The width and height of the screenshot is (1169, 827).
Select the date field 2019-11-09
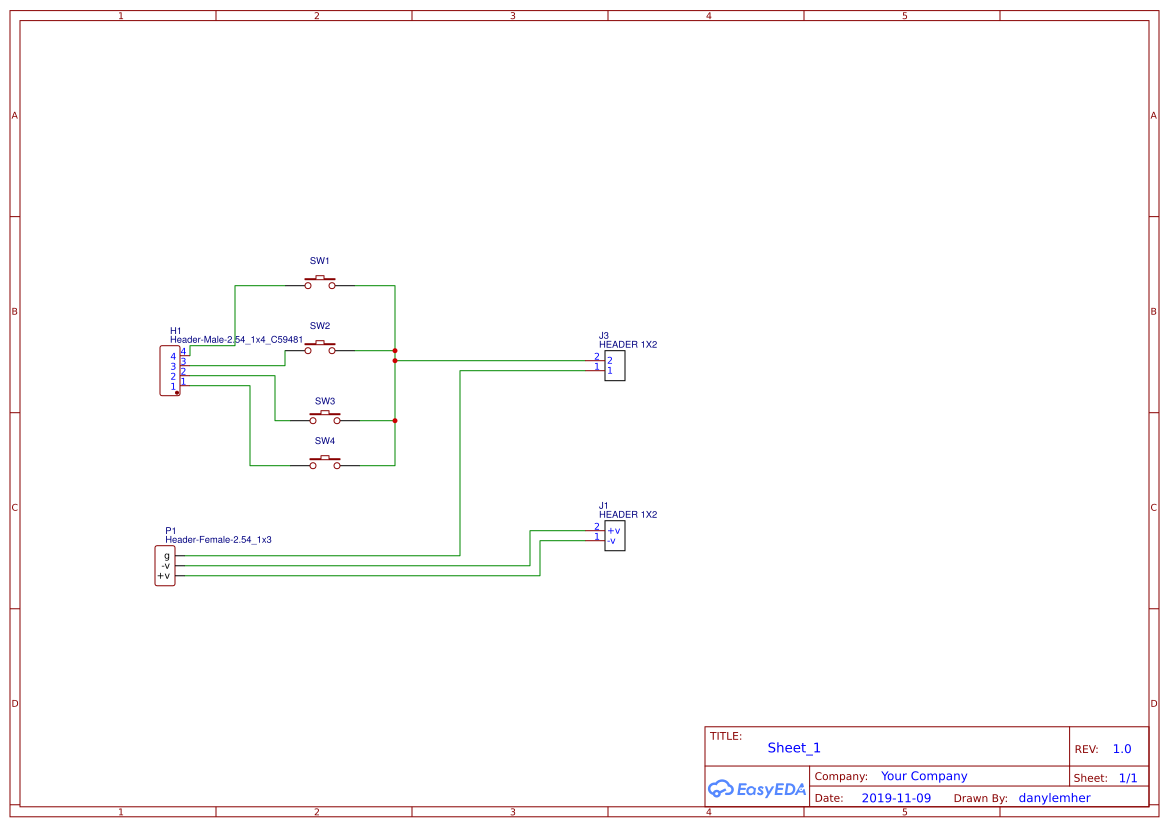896,797
